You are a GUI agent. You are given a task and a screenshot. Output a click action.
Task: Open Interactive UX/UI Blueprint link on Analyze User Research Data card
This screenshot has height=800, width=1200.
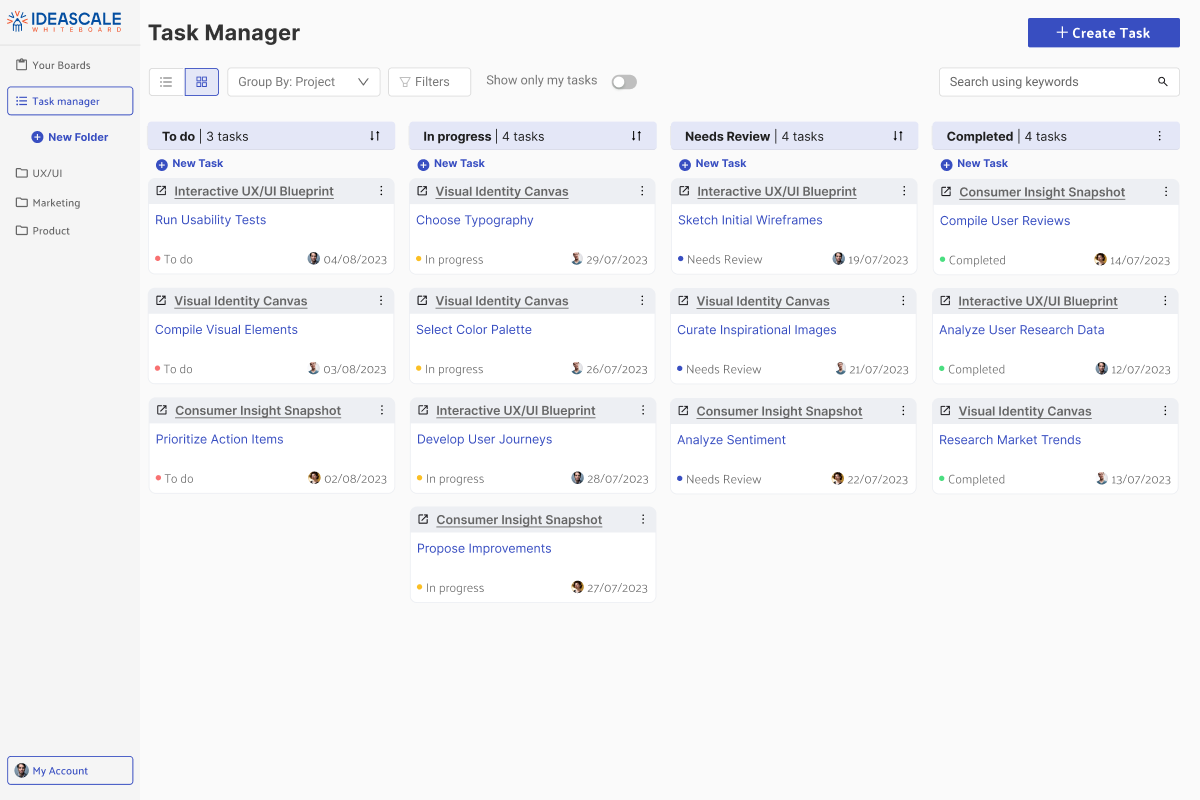(1038, 301)
